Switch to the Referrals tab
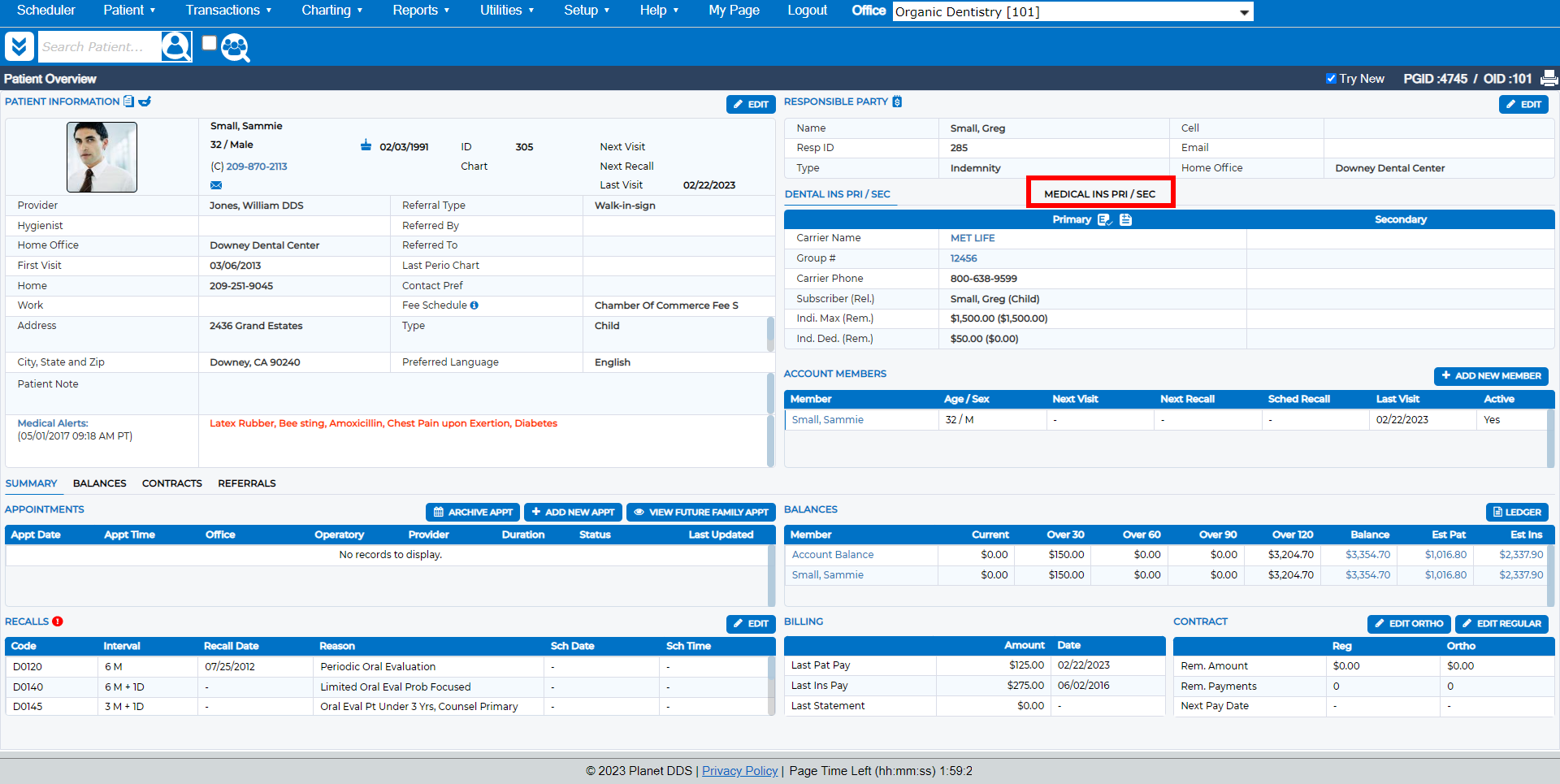1560x784 pixels. pyautogui.click(x=246, y=483)
